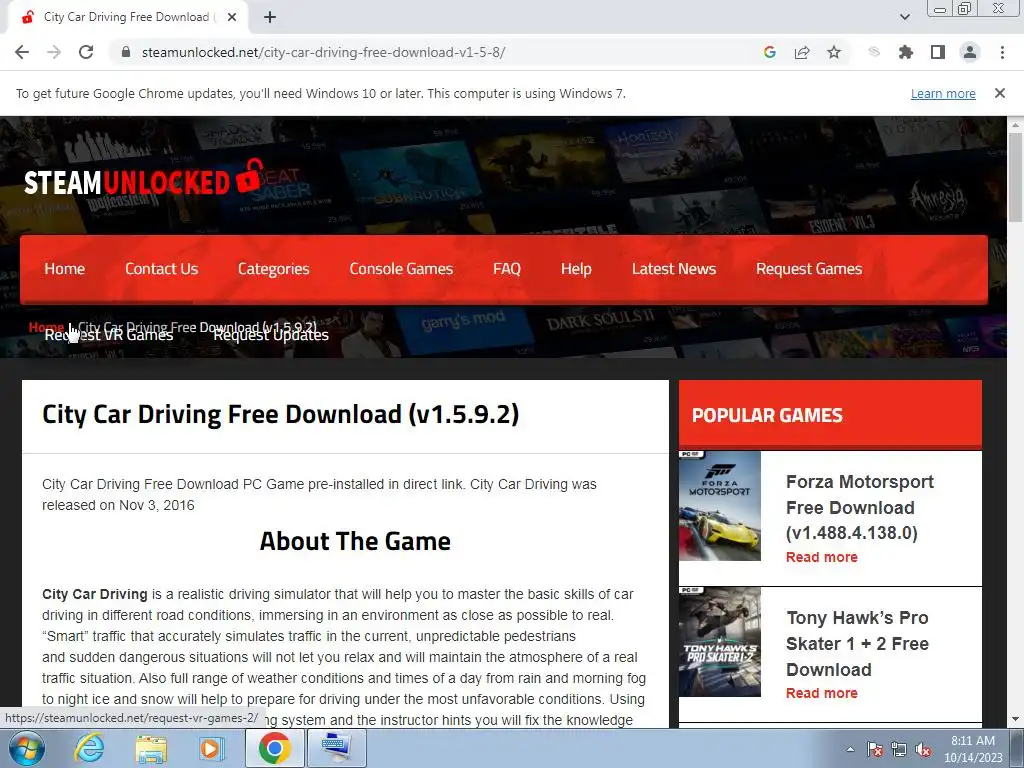Click the POPULAR GAMES header
This screenshot has height=768, width=1024.
(x=767, y=415)
